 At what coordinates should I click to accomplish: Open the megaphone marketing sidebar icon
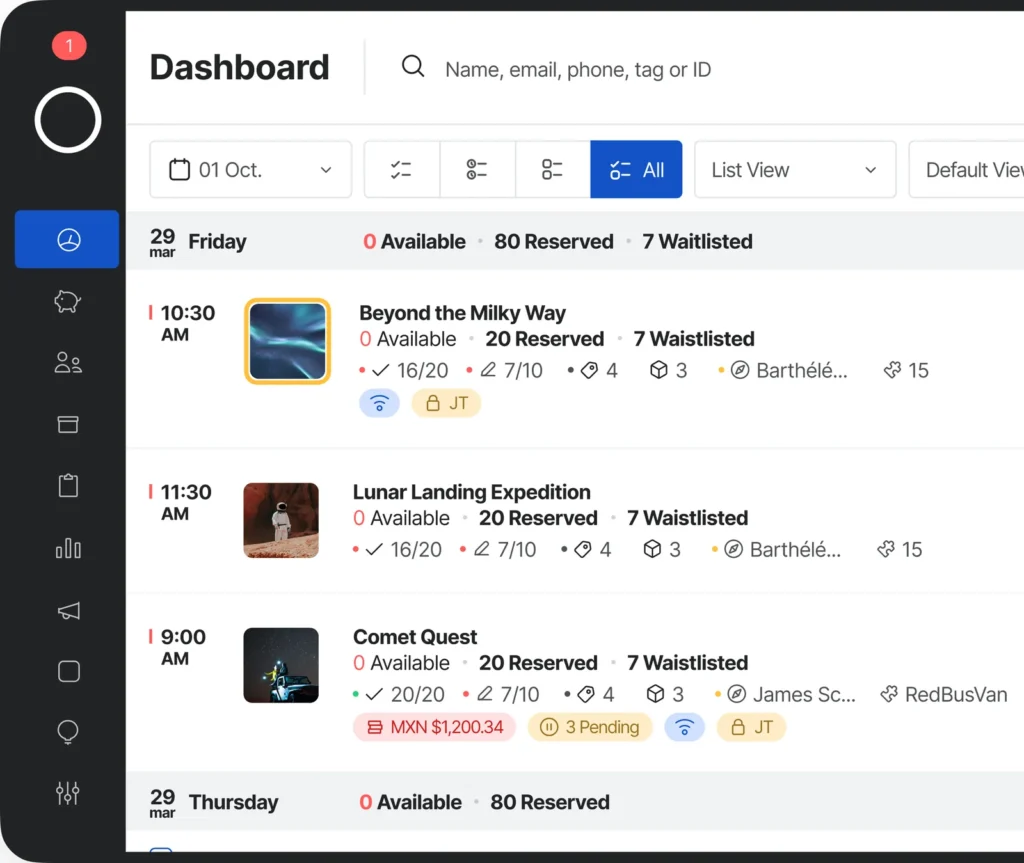point(68,611)
